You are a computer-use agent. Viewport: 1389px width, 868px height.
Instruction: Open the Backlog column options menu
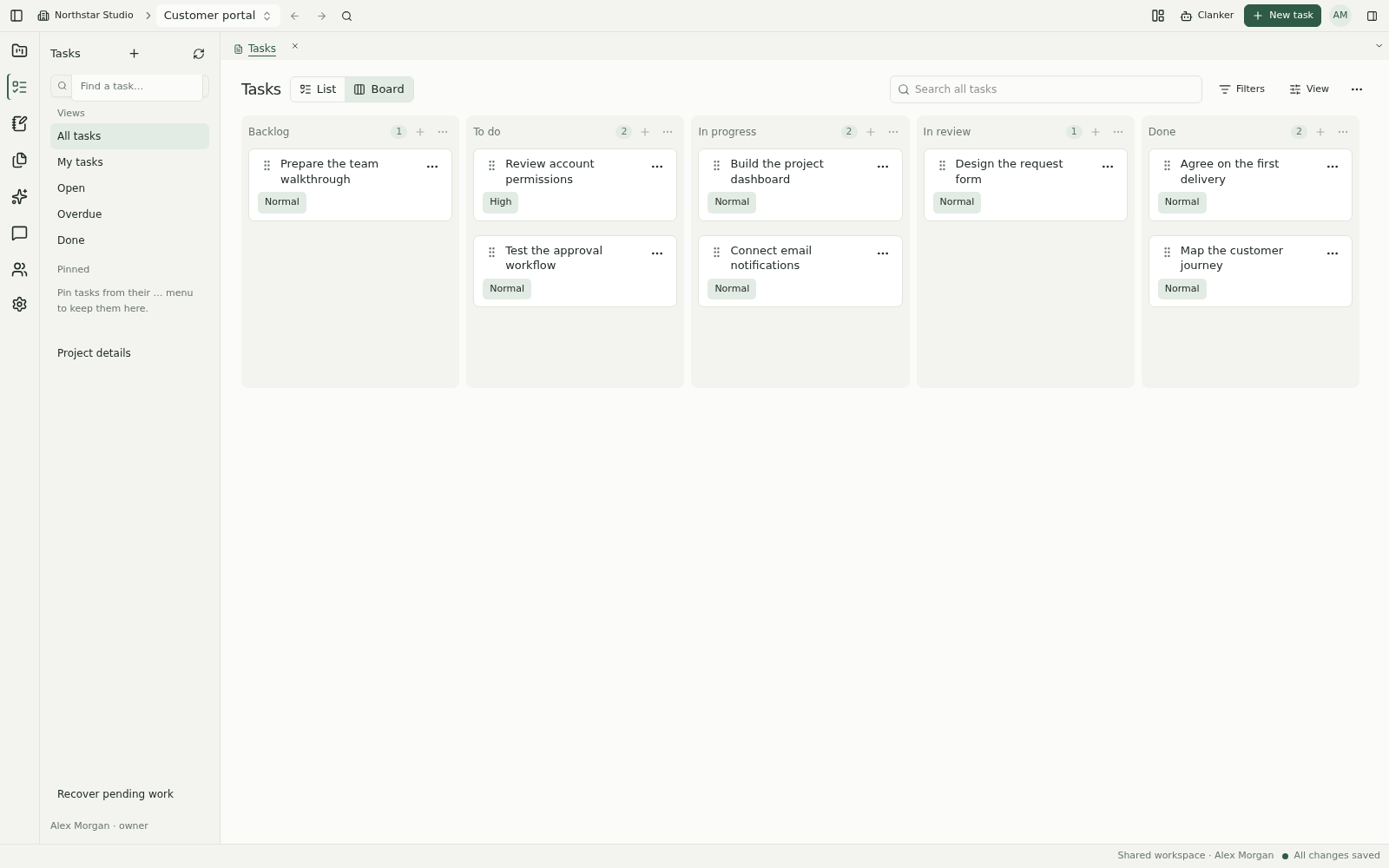coord(443,132)
